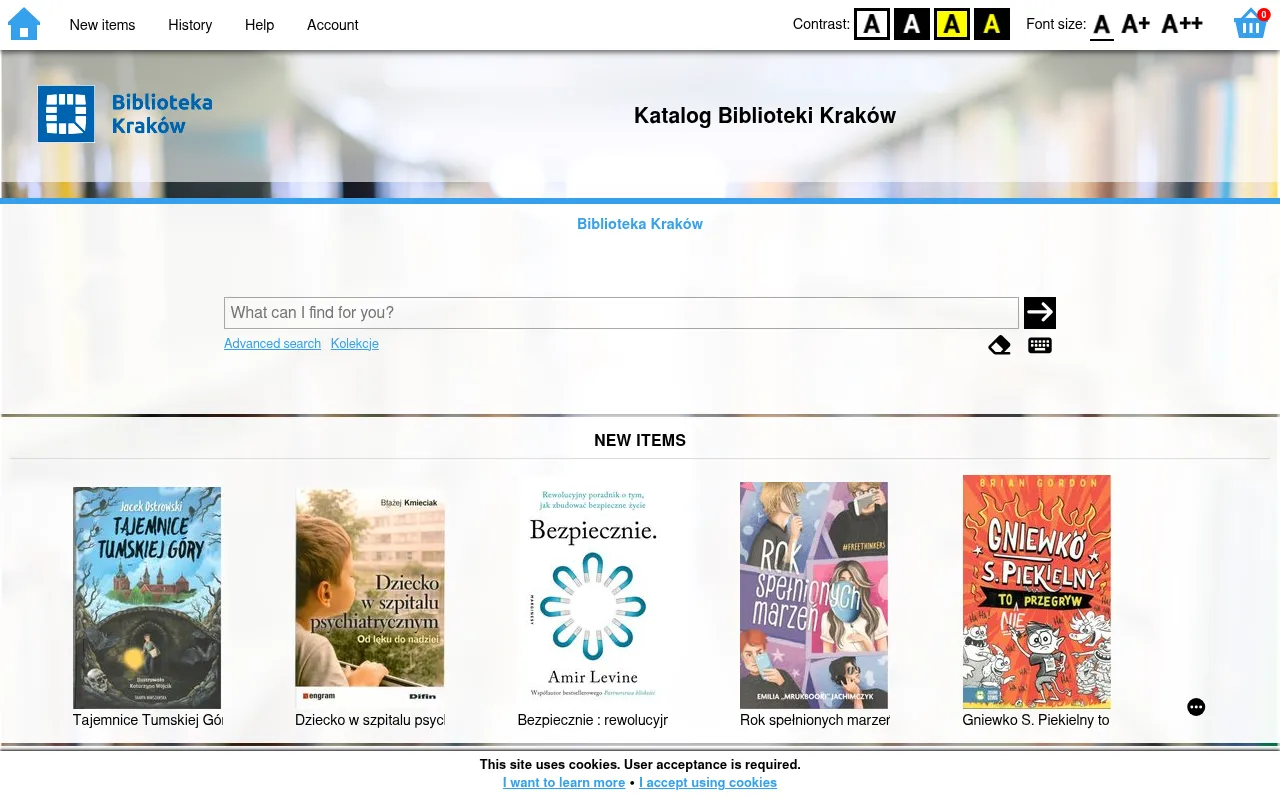Image resolution: width=1280 pixels, height=800 pixels.
Task: Open Rok spełnionych marzeń book cover
Action: point(814,595)
